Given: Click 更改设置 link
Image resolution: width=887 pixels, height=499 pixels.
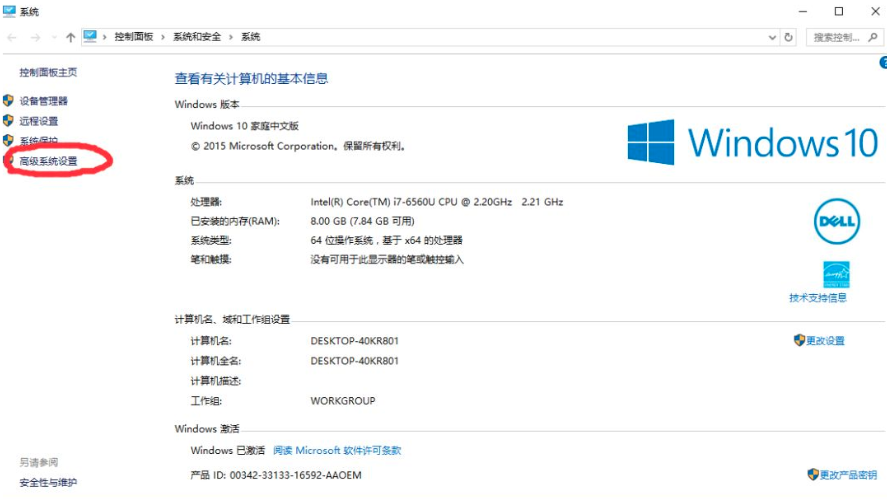Looking at the screenshot, I should click(x=825, y=341).
